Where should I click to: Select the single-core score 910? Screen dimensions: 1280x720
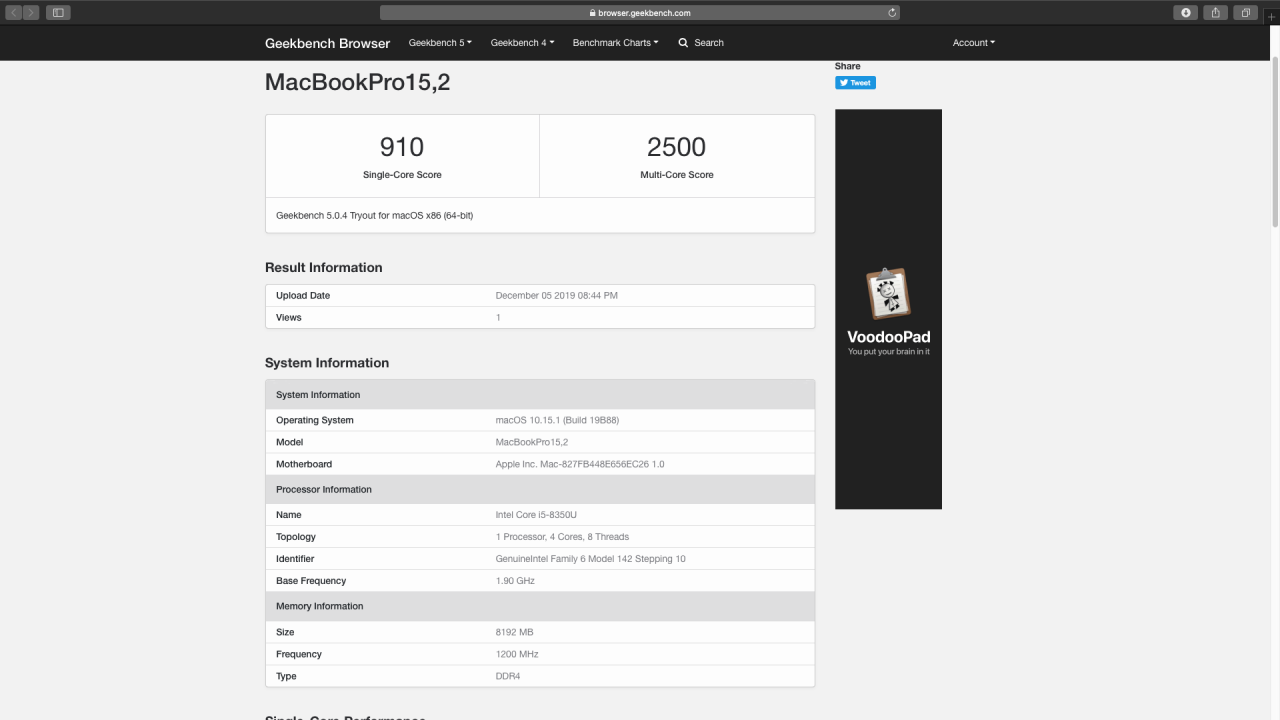pyautogui.click(x=402, y=147)
